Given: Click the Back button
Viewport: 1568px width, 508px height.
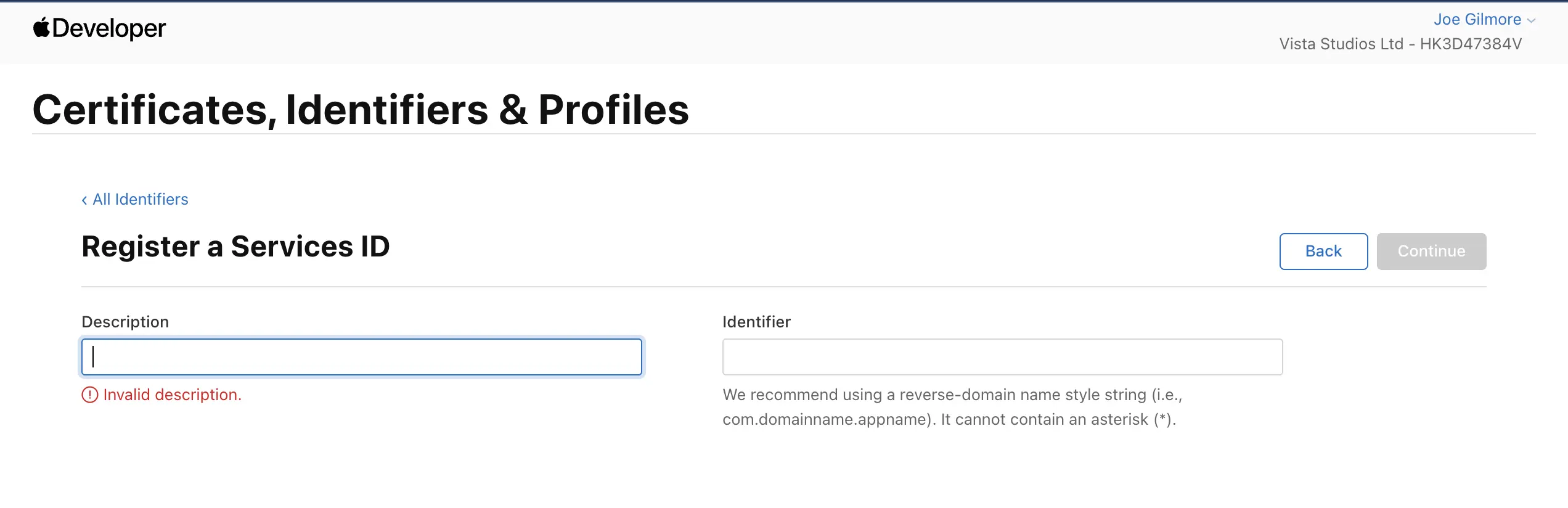Looking at the screenshot, I should click(1323, 252).
